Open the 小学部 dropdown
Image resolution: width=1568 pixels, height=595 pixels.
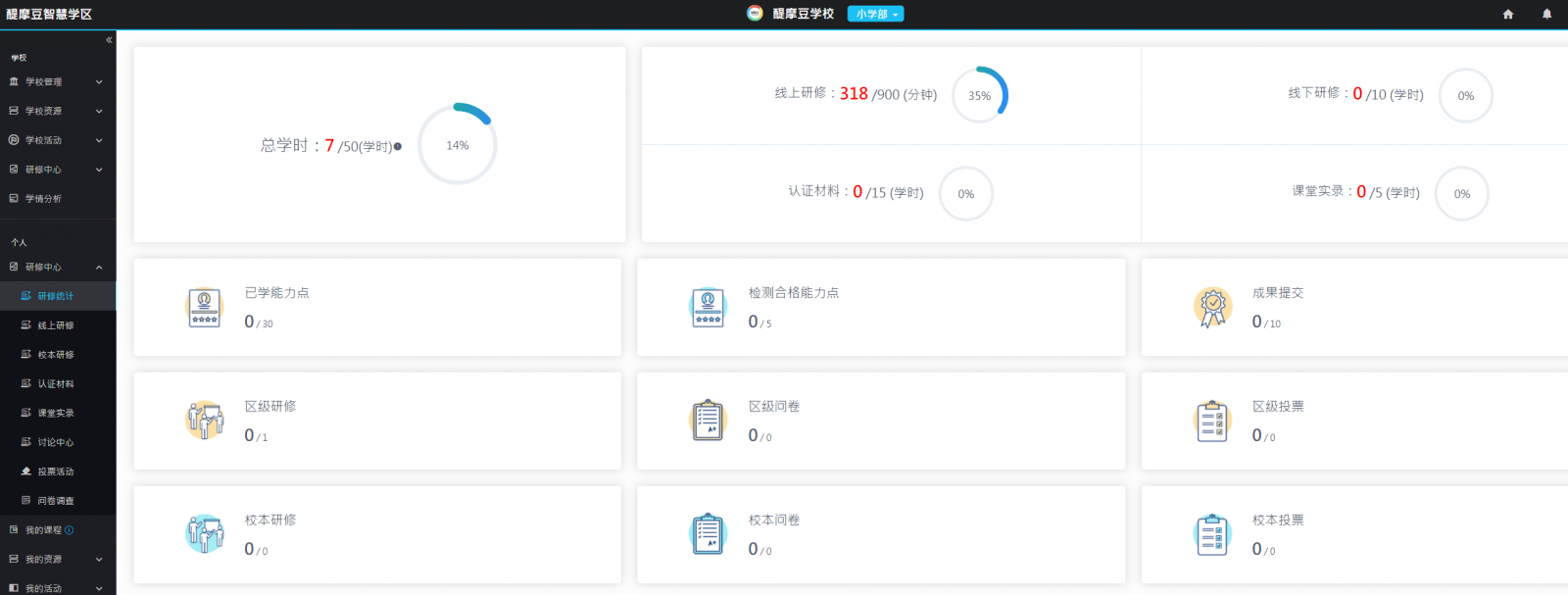coord(875,14)
